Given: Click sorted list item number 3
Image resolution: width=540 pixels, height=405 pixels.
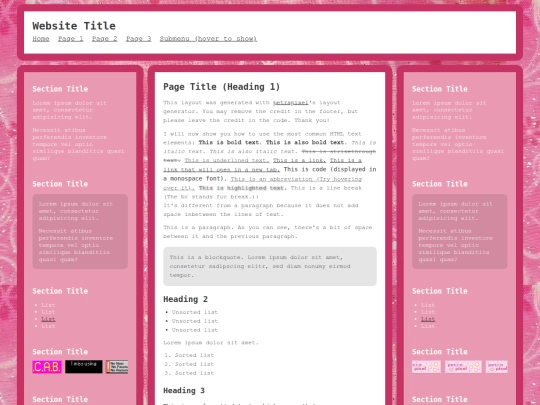Looking at the screenshot, I should pos(194,373).
